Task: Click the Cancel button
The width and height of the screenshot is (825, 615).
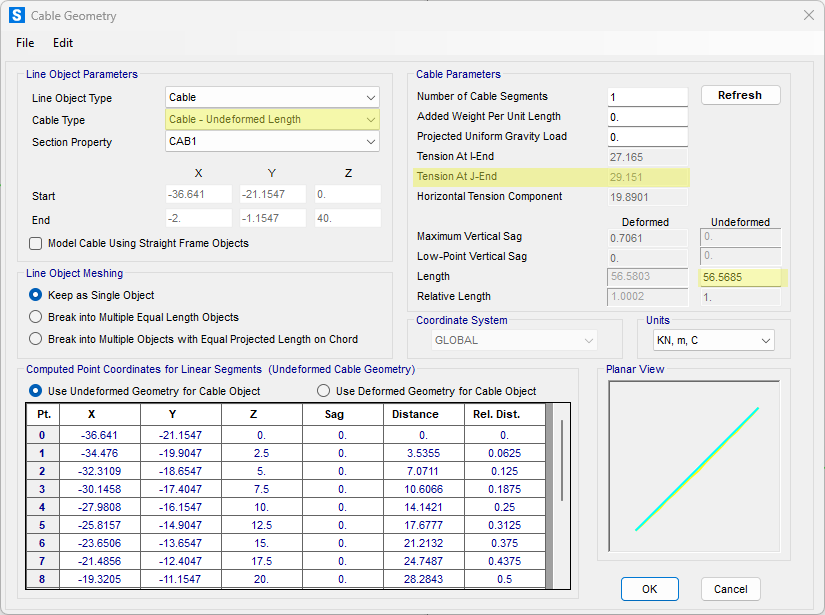Action: [x=730, y=588]
